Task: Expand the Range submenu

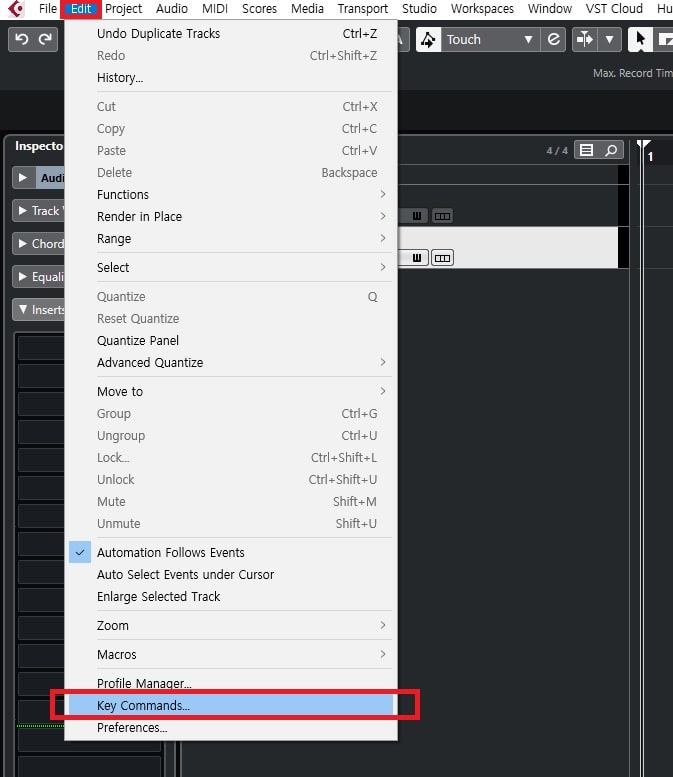Action: 231,238
